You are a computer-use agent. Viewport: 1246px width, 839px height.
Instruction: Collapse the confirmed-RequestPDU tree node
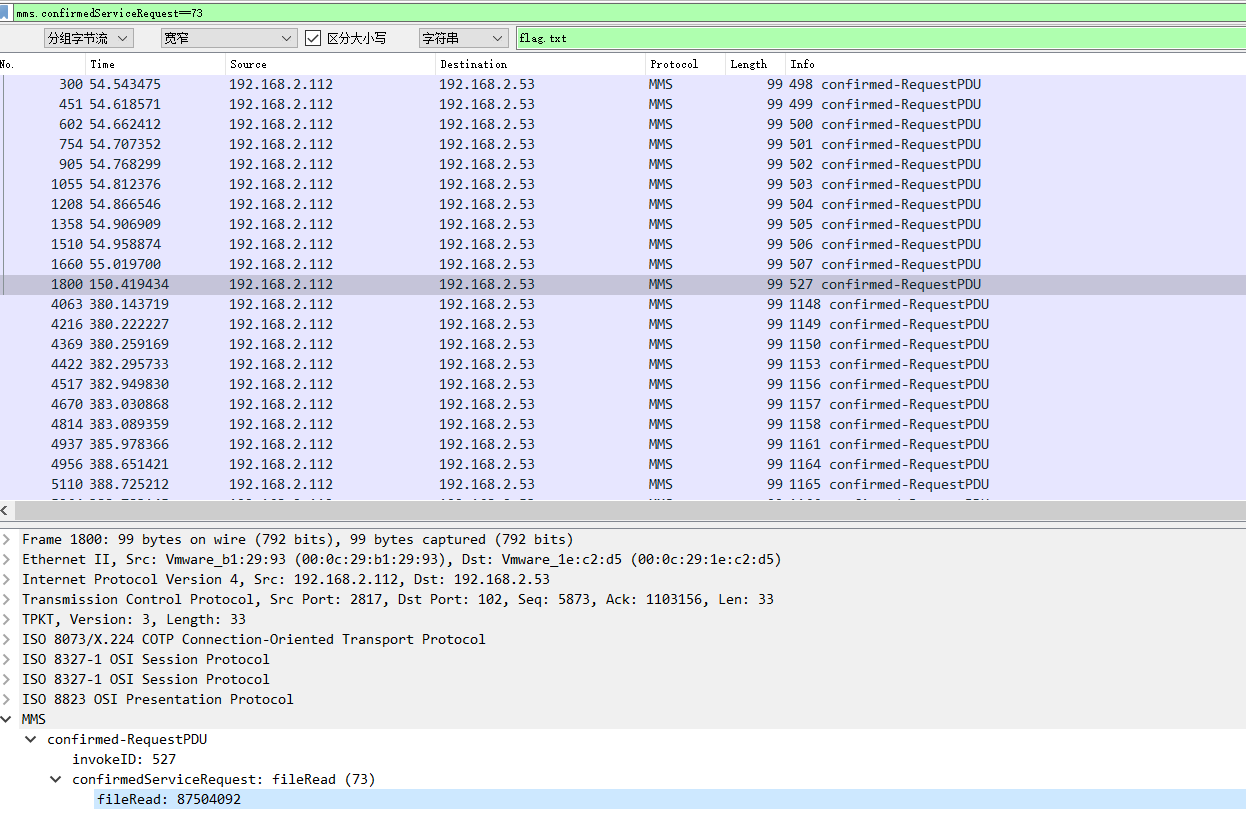31,739
